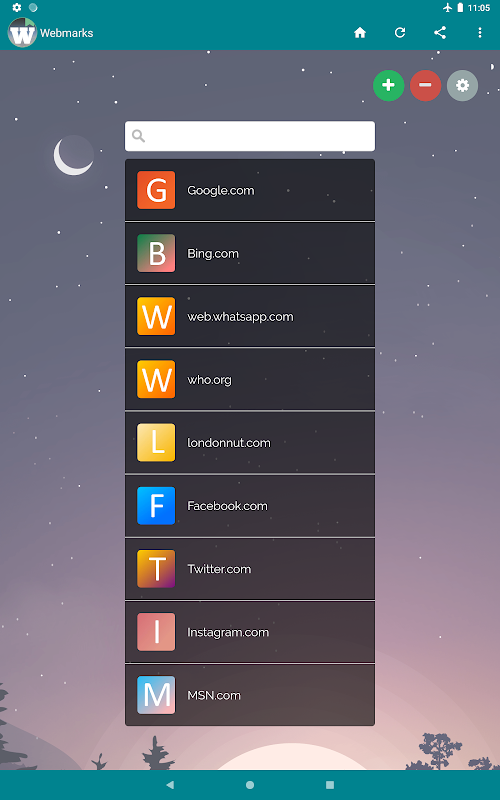Tap the Android back navigation button
The height and width of the screenshot is (800, 500).
pos(170,785)
